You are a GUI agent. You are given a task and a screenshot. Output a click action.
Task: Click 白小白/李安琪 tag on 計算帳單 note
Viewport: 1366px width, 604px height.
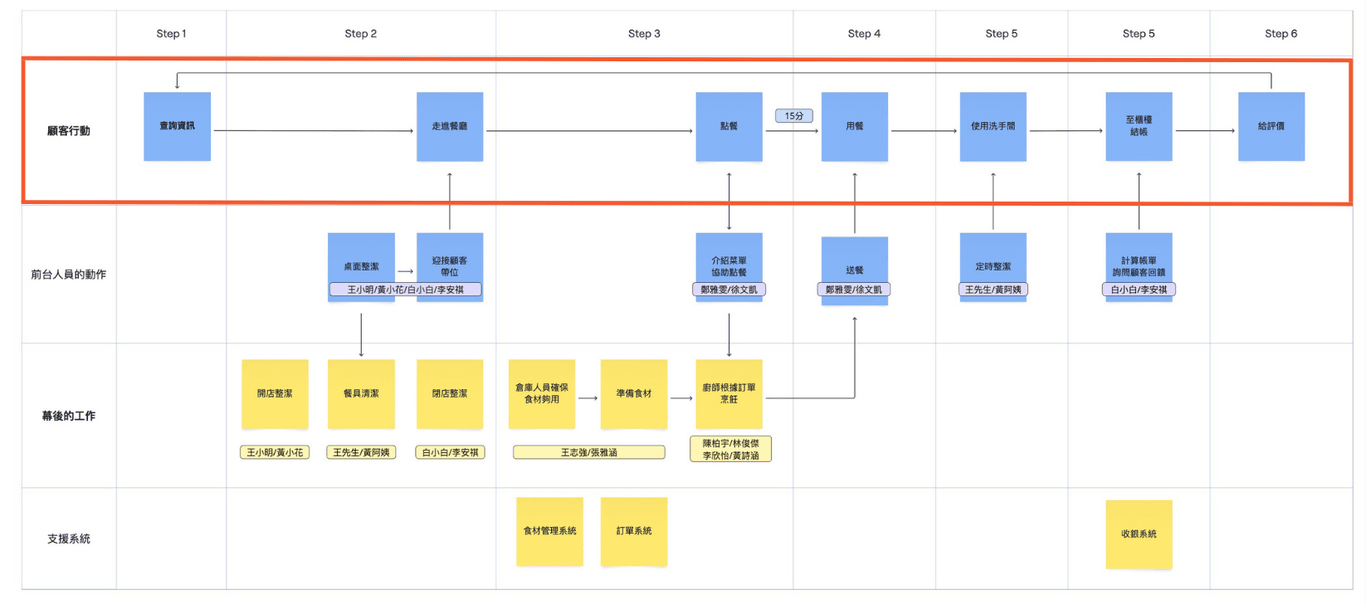1138,289
